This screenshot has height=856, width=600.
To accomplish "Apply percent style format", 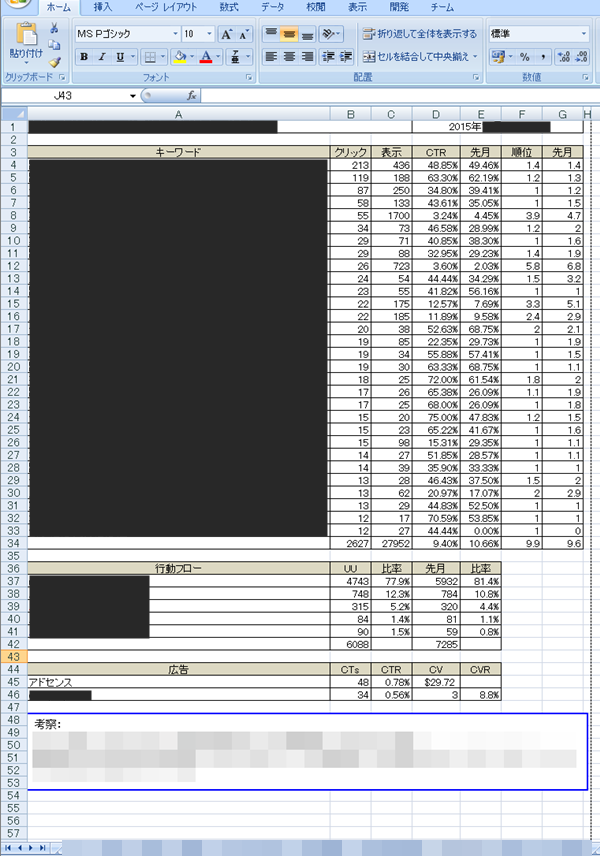I will pos(525,57).
